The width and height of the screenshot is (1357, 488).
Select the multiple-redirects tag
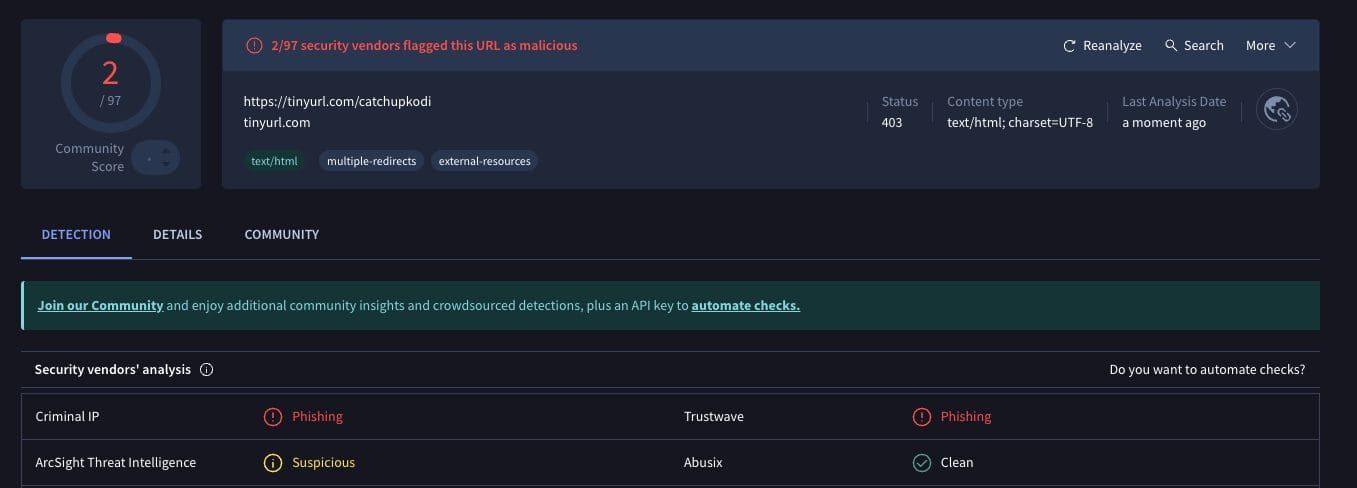coord(372,161)
